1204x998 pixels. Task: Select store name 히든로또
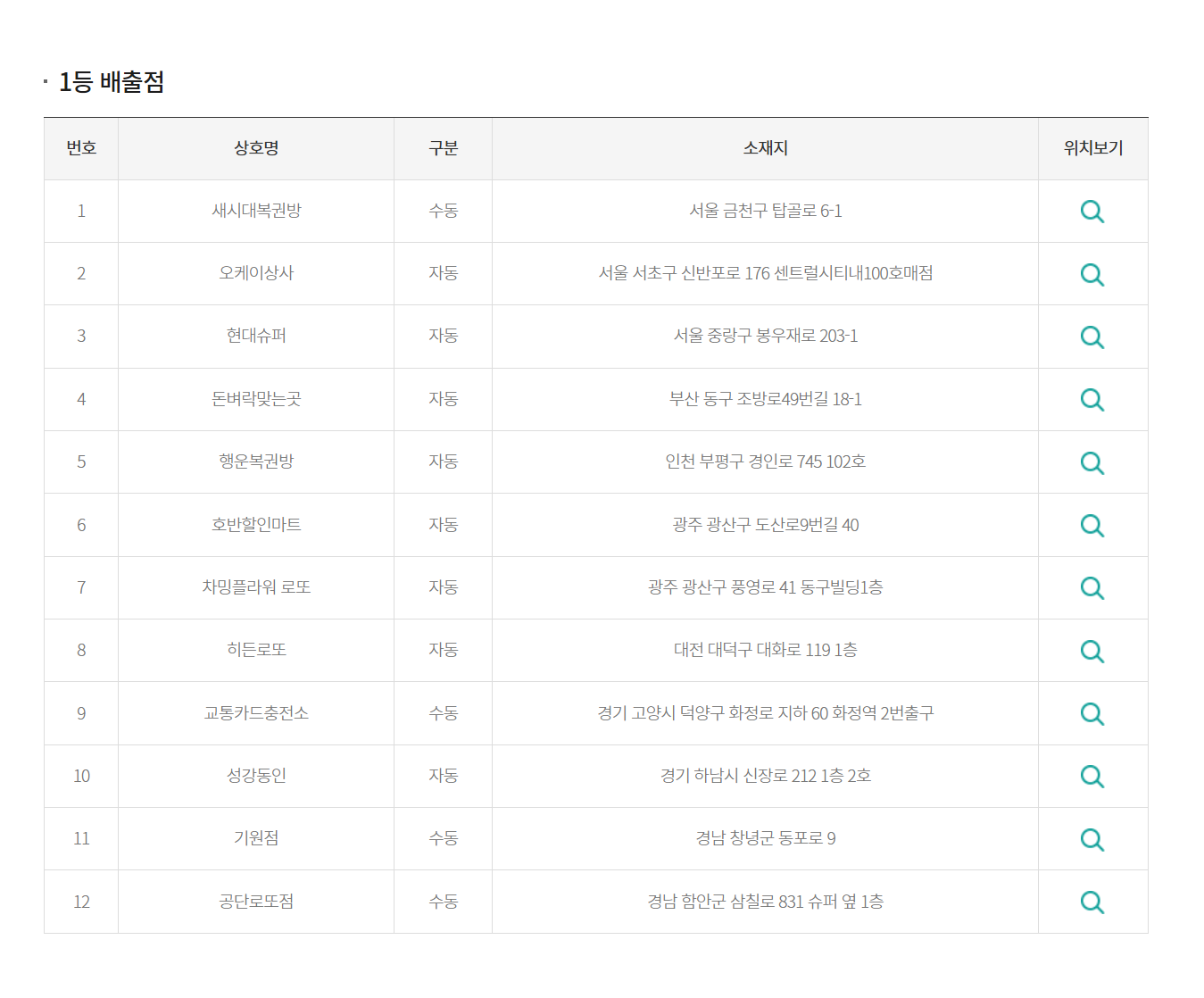click(256, 650)
